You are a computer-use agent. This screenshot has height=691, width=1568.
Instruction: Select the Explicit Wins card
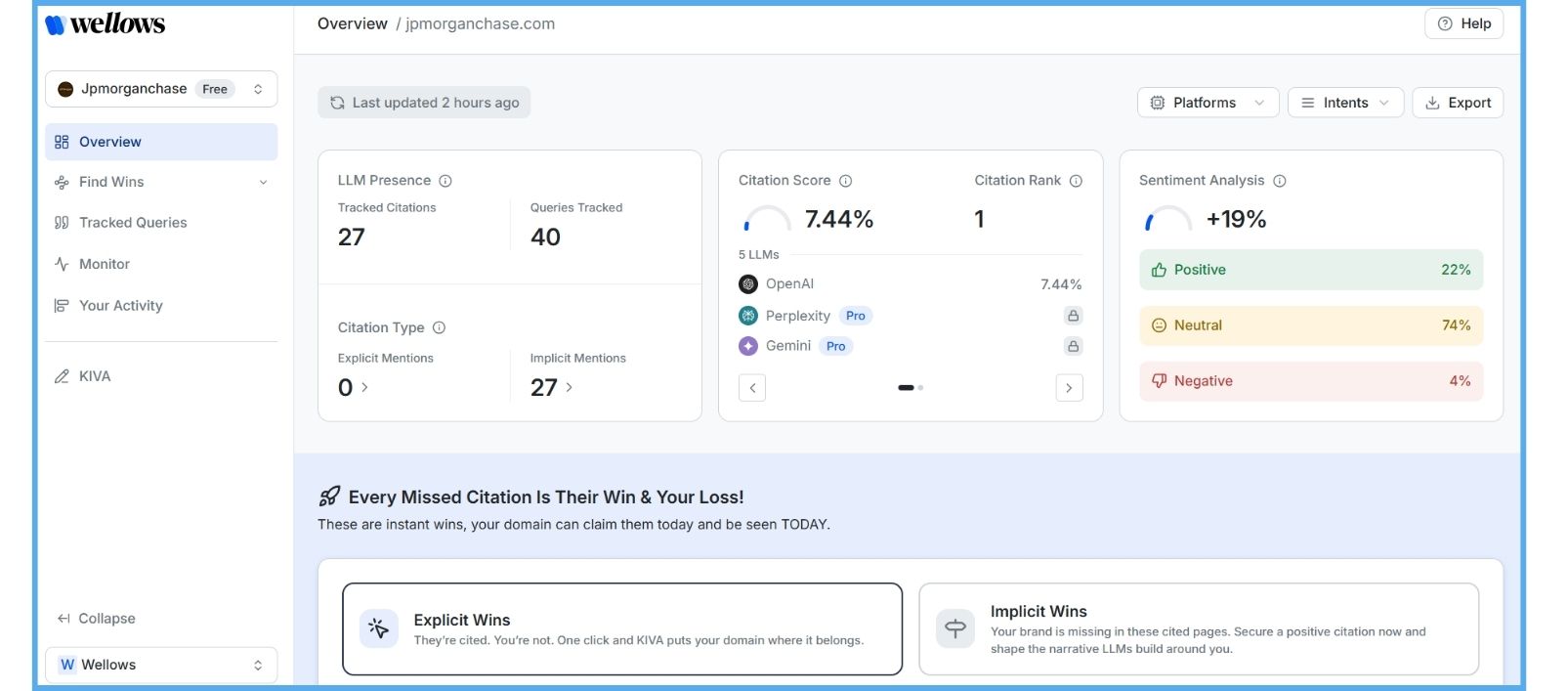coord(622,629)
